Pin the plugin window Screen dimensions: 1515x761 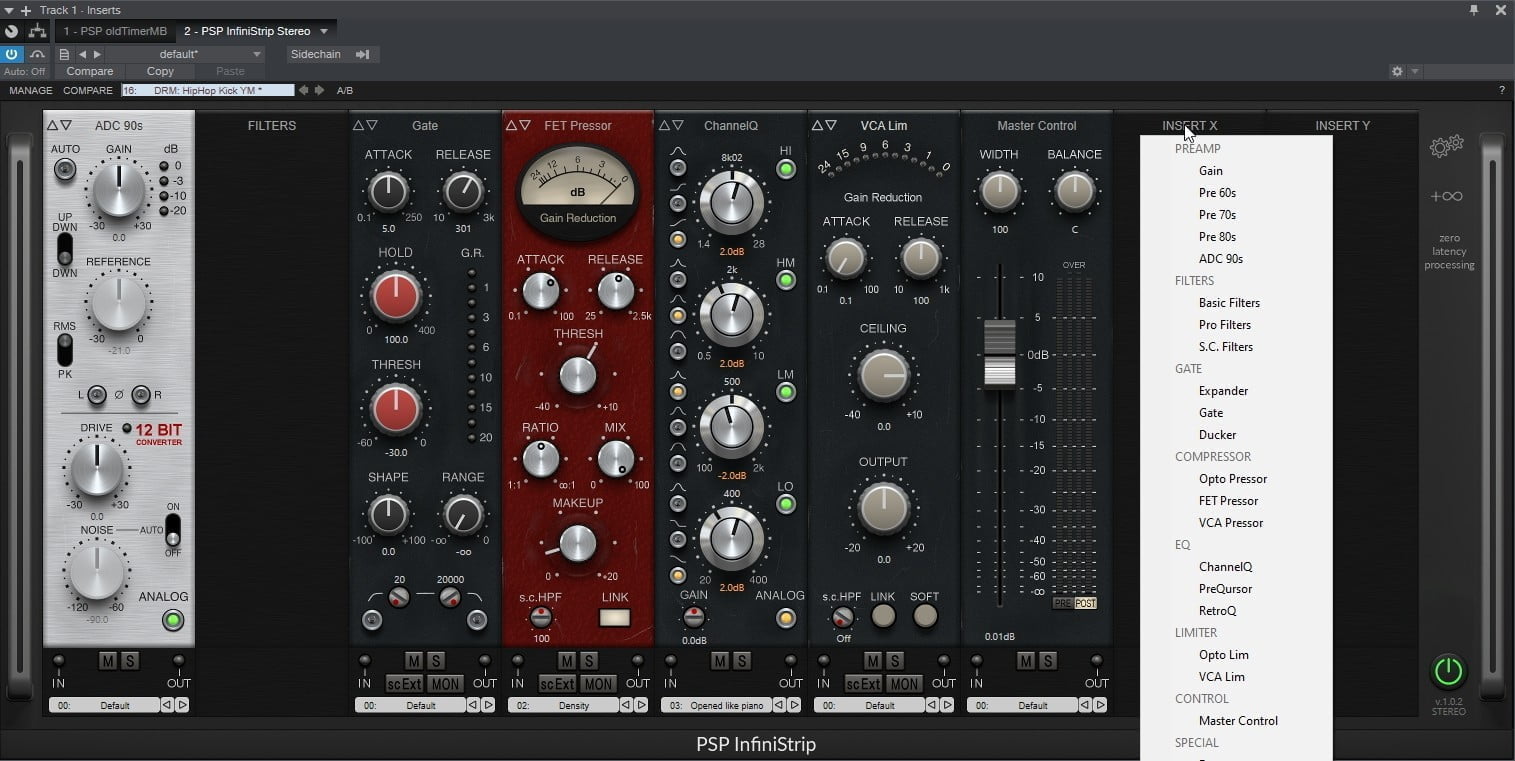(1474, 9)
